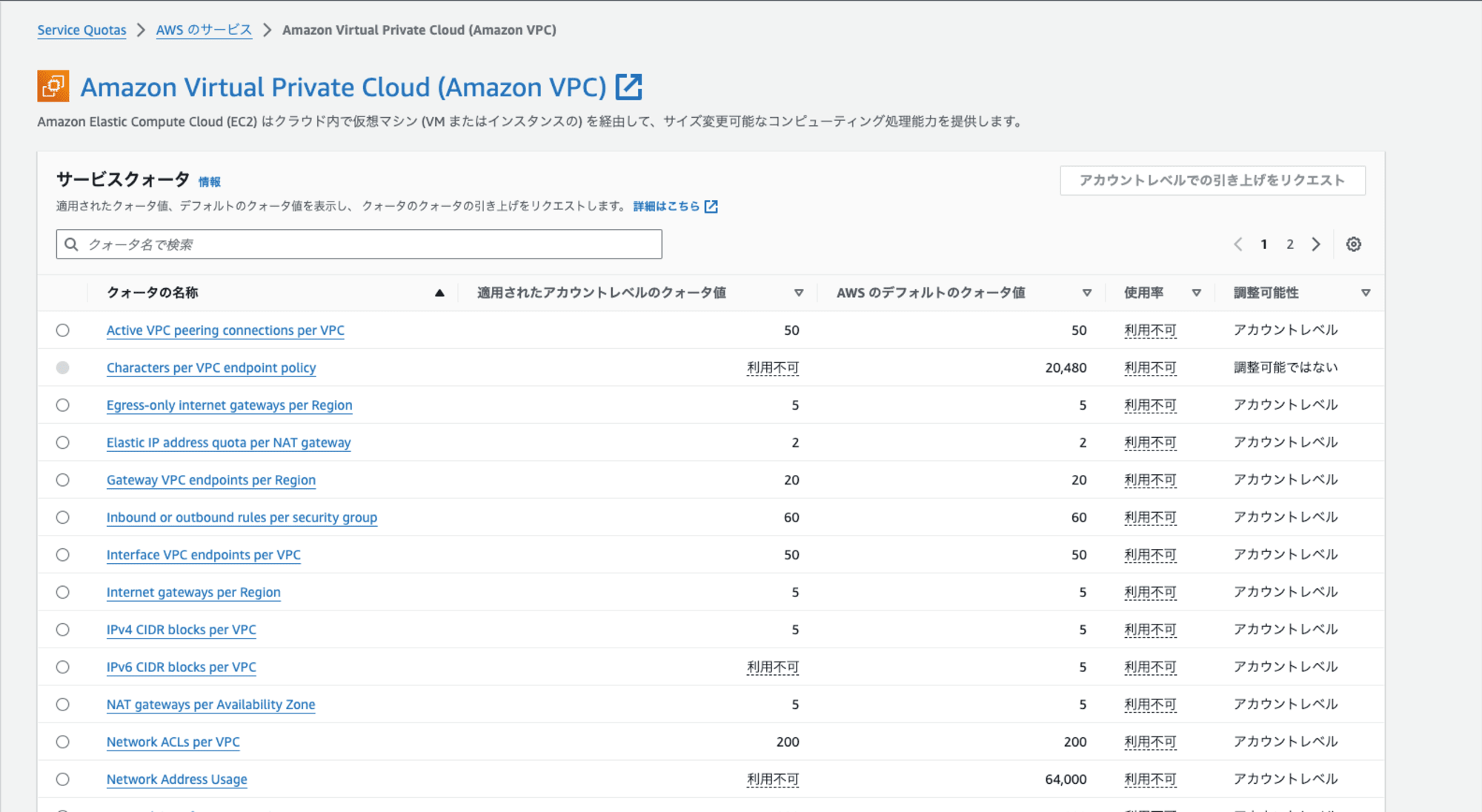Click アカウントレベル for Internet gateways per Region
The height and width of the screenshot is (812, 1482).
point(1286,592)
